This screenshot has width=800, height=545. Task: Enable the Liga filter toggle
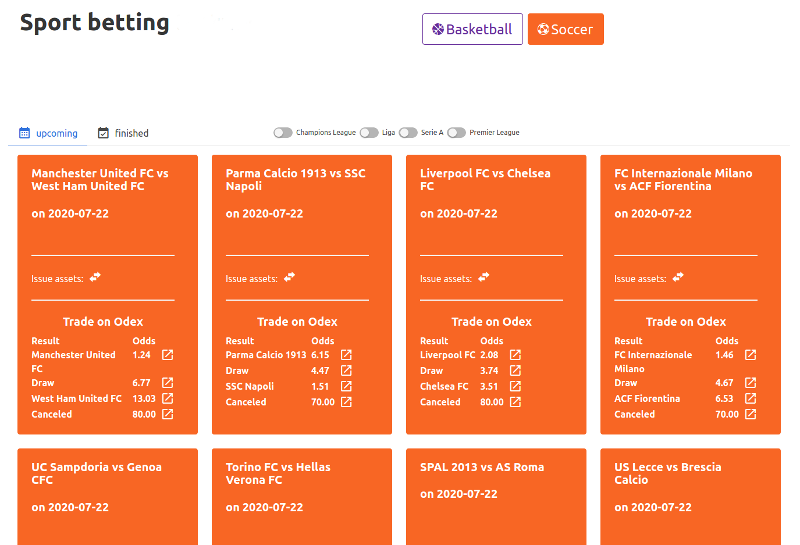click(x=369, y=133)
